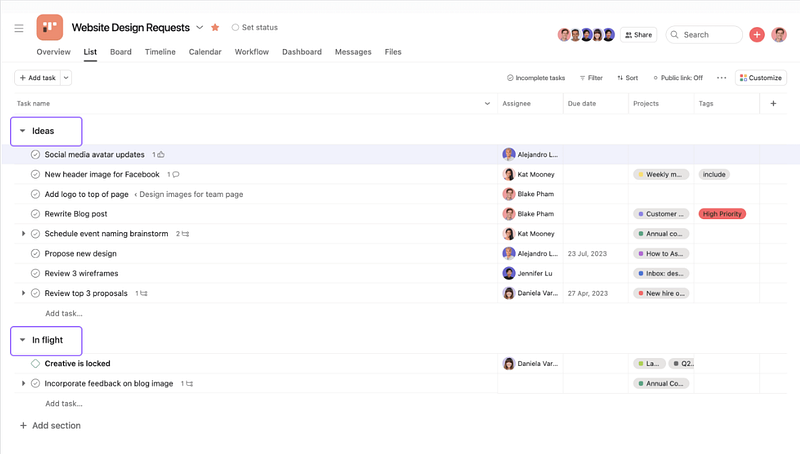This screenshot has width=800, height=454.
Task: Click the plus icon beside Add section
Action: 23,425
